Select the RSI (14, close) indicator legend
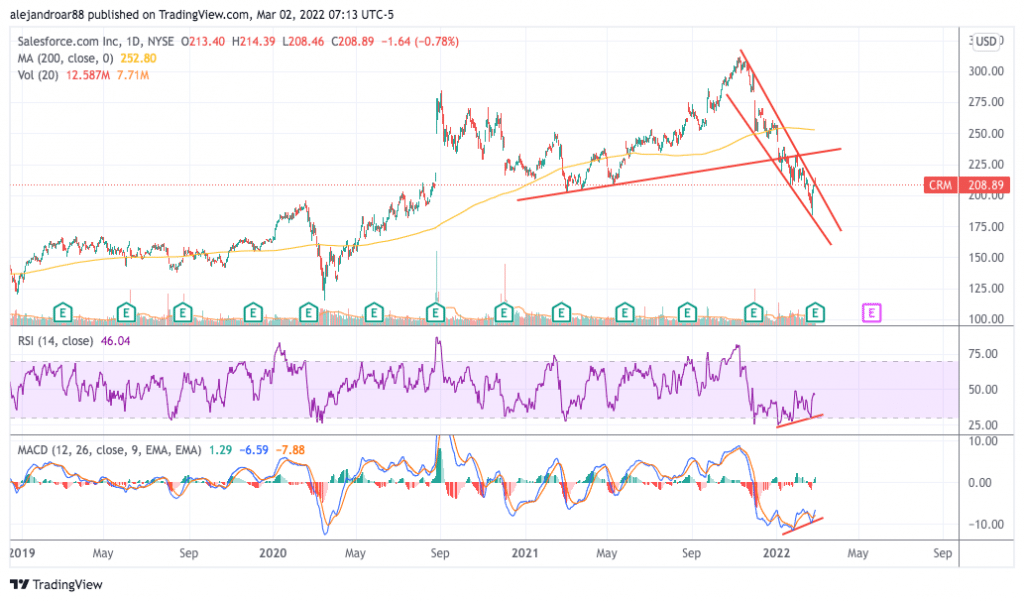The height and width of the screenshot is (602, 1024). point(55,341)
